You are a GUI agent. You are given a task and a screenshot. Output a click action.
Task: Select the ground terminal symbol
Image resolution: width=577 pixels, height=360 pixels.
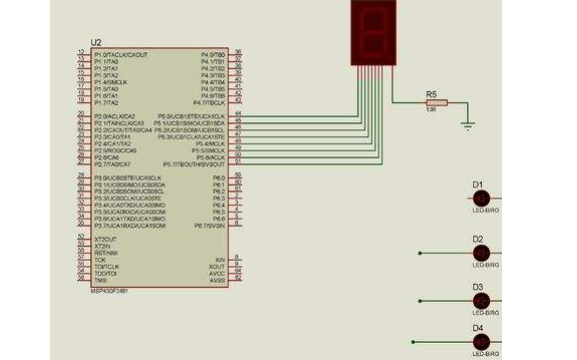tap(468, 126)
